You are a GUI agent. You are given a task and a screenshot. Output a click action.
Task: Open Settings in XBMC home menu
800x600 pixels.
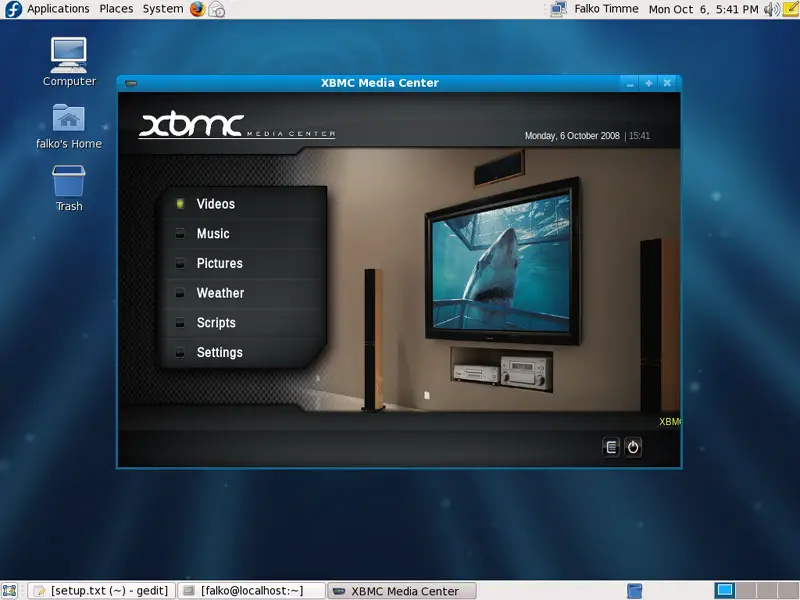[219, 352]
